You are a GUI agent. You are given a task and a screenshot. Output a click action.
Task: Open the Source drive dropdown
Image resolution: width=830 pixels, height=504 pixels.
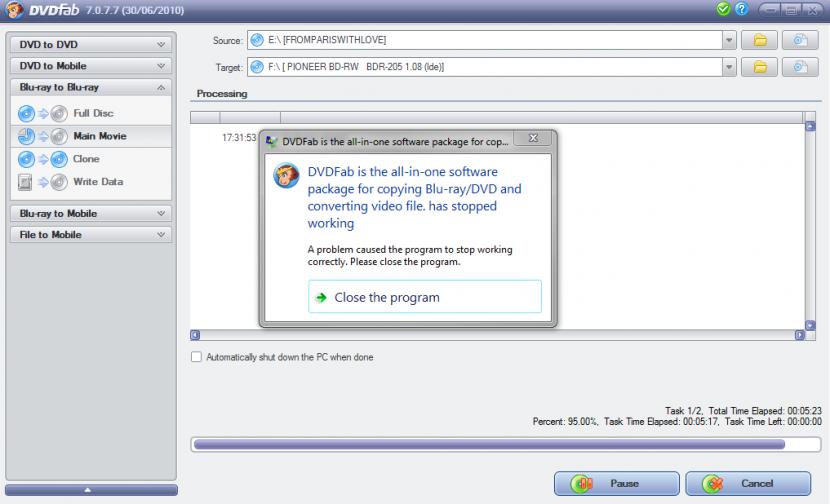(x=729, y=40)
